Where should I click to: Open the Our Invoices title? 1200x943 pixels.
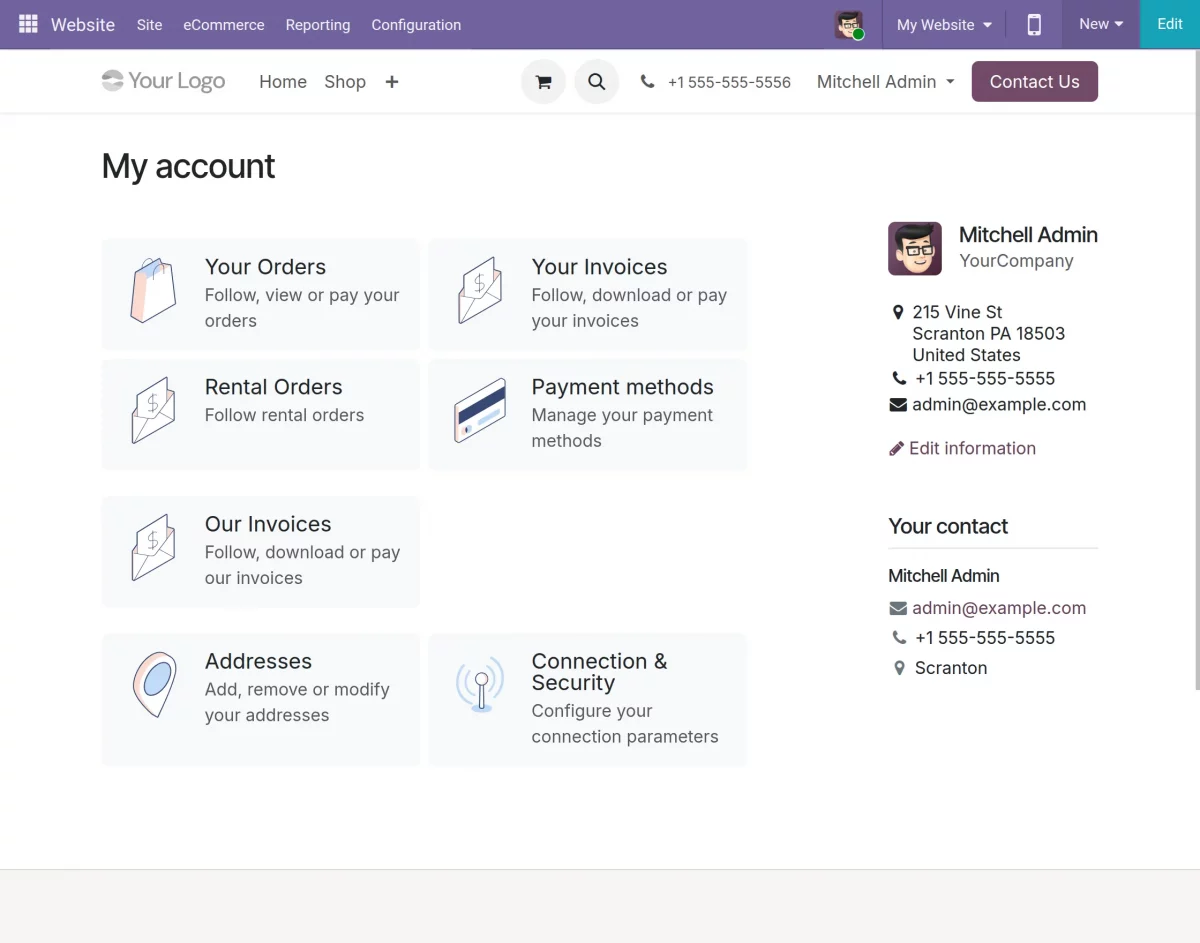pyautogui.click(x=268, y=524)
